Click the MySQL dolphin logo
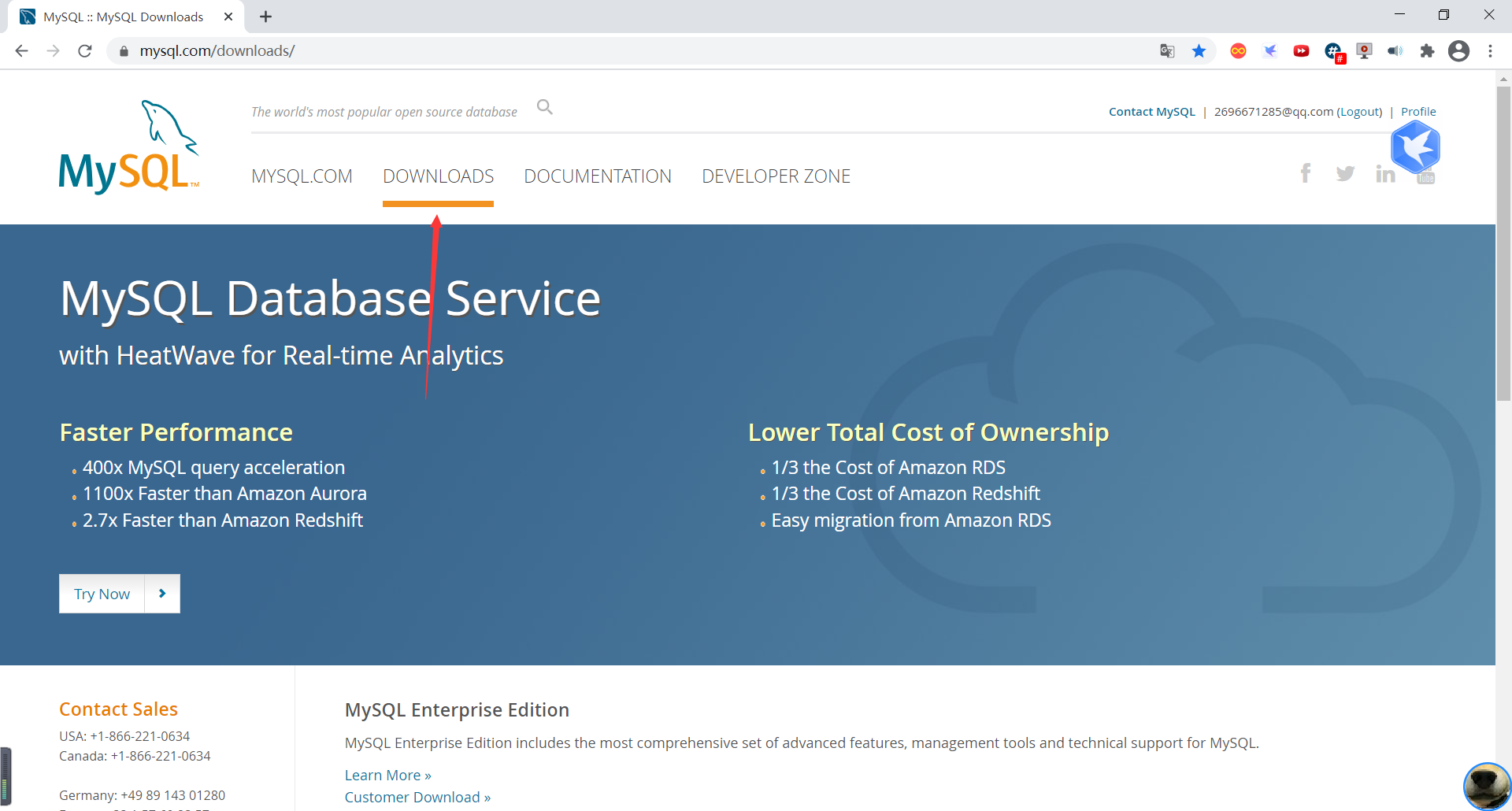The height and width of the screenshot is (811, 1512). 129,146
